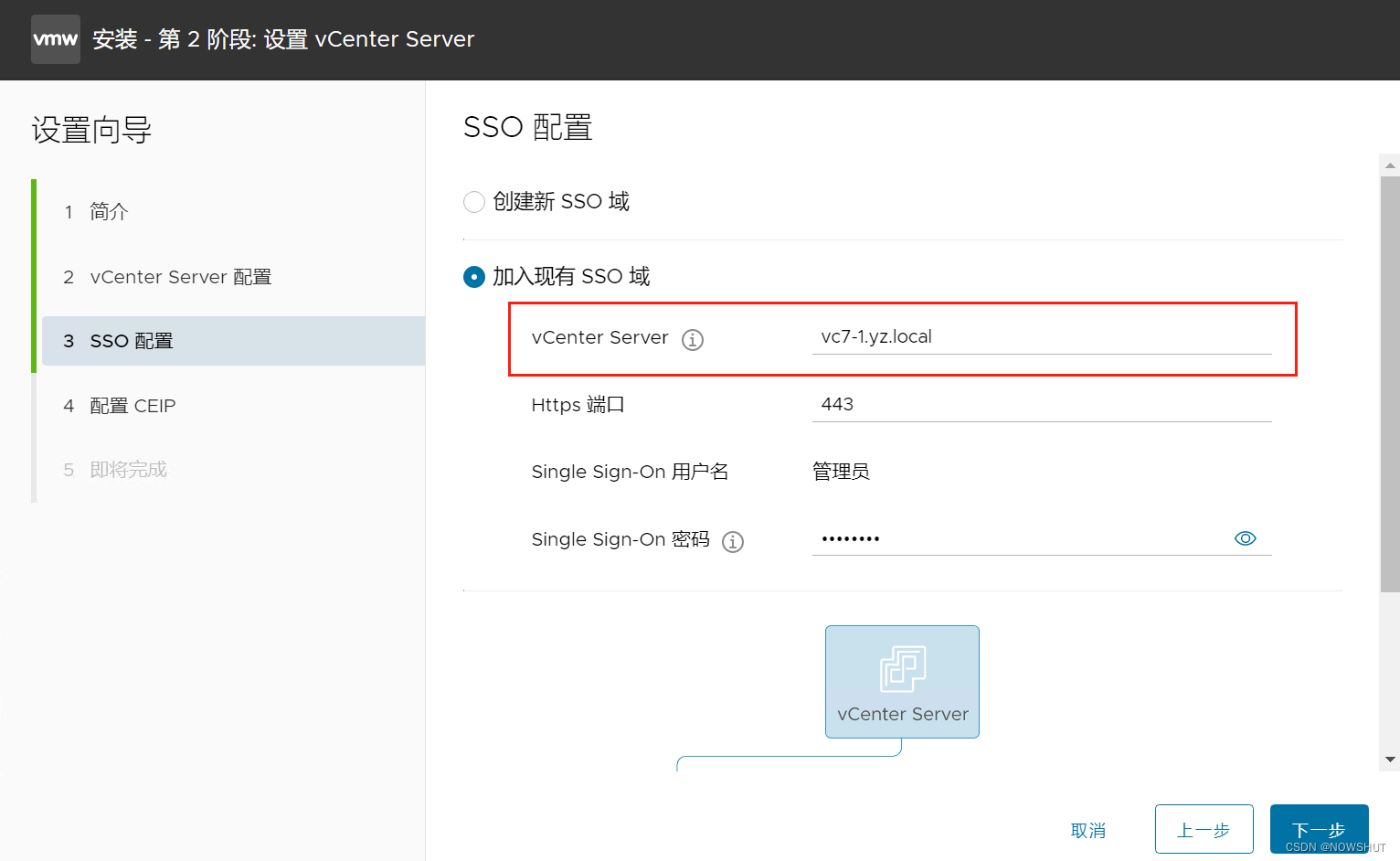Click the Https 端口 input field
The image size is (1400, 861).
pos(1042,404)
